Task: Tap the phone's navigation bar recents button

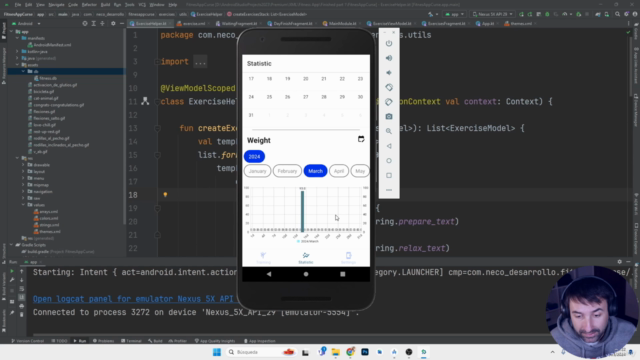Action: (x=343, y=274)
